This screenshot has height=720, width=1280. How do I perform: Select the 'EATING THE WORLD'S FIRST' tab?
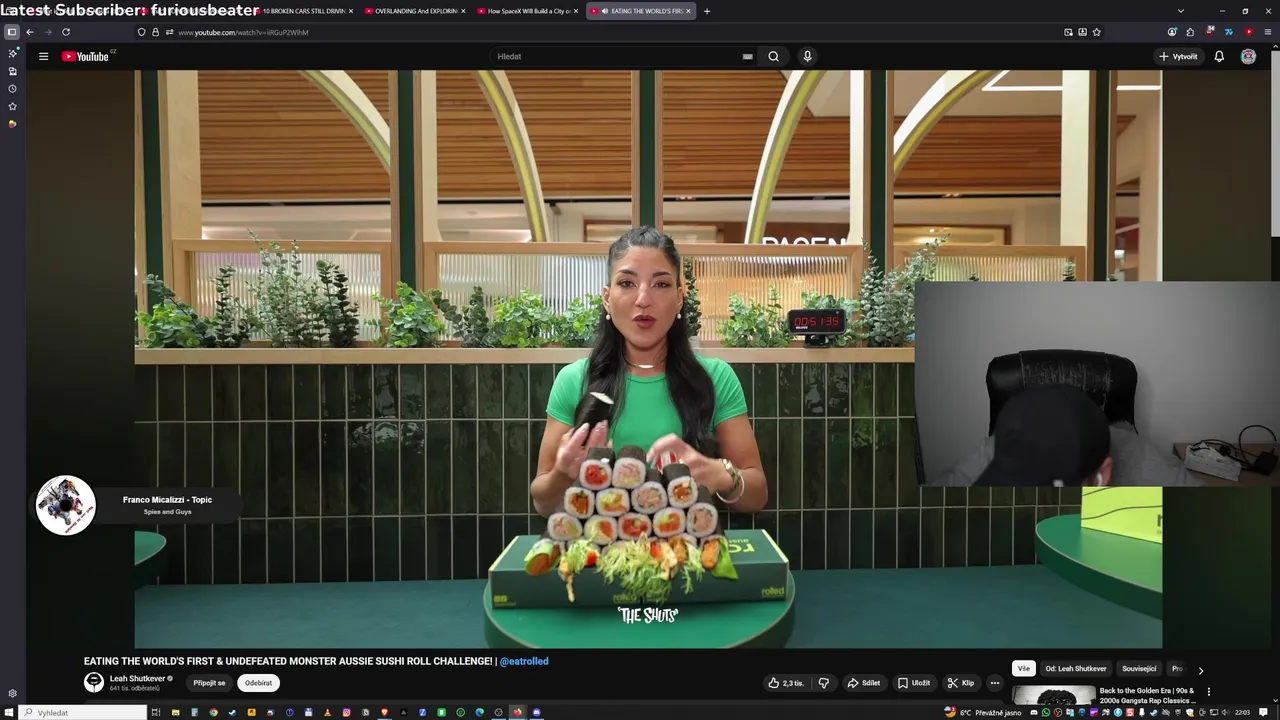tap(640, 11)
